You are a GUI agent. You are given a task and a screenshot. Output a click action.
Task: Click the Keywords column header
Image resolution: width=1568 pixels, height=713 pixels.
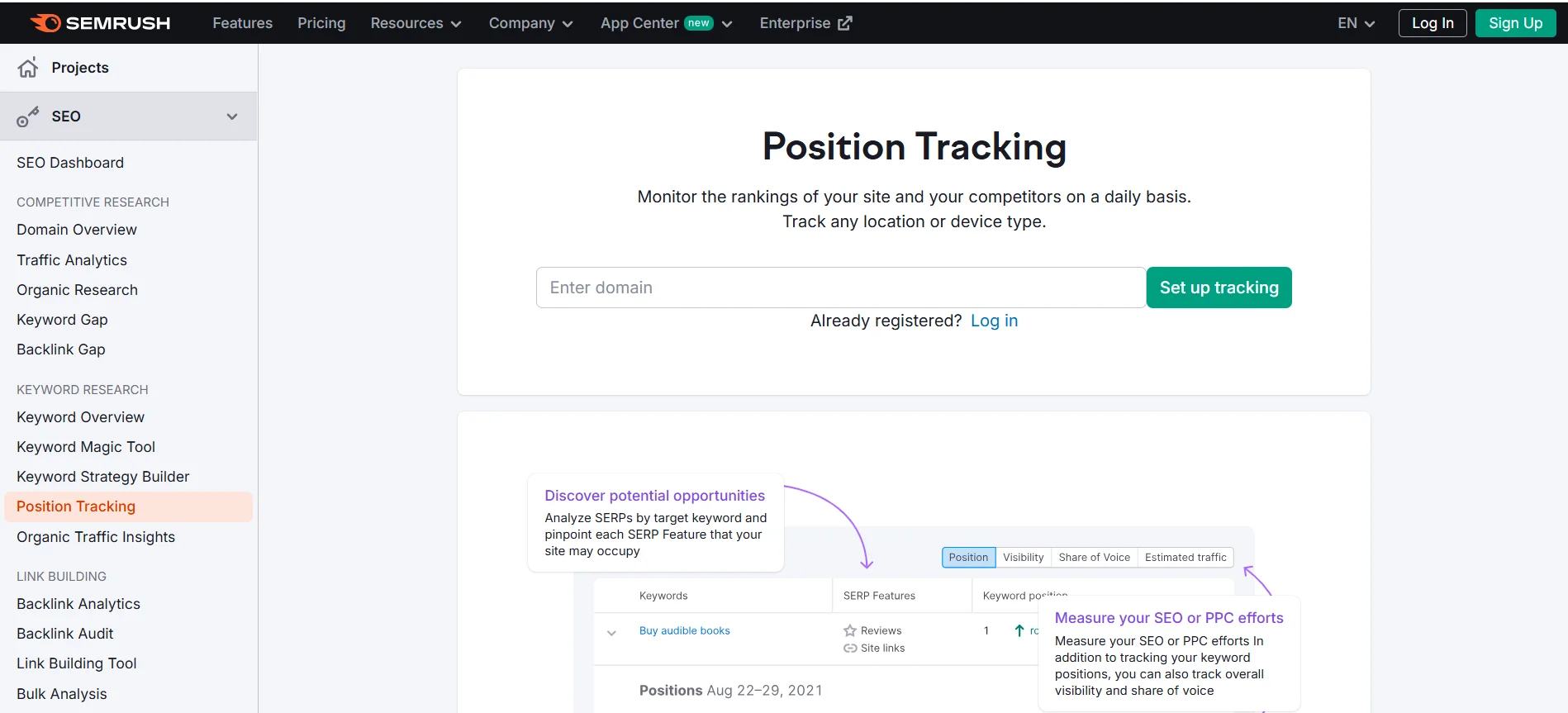tap(663, 596)
